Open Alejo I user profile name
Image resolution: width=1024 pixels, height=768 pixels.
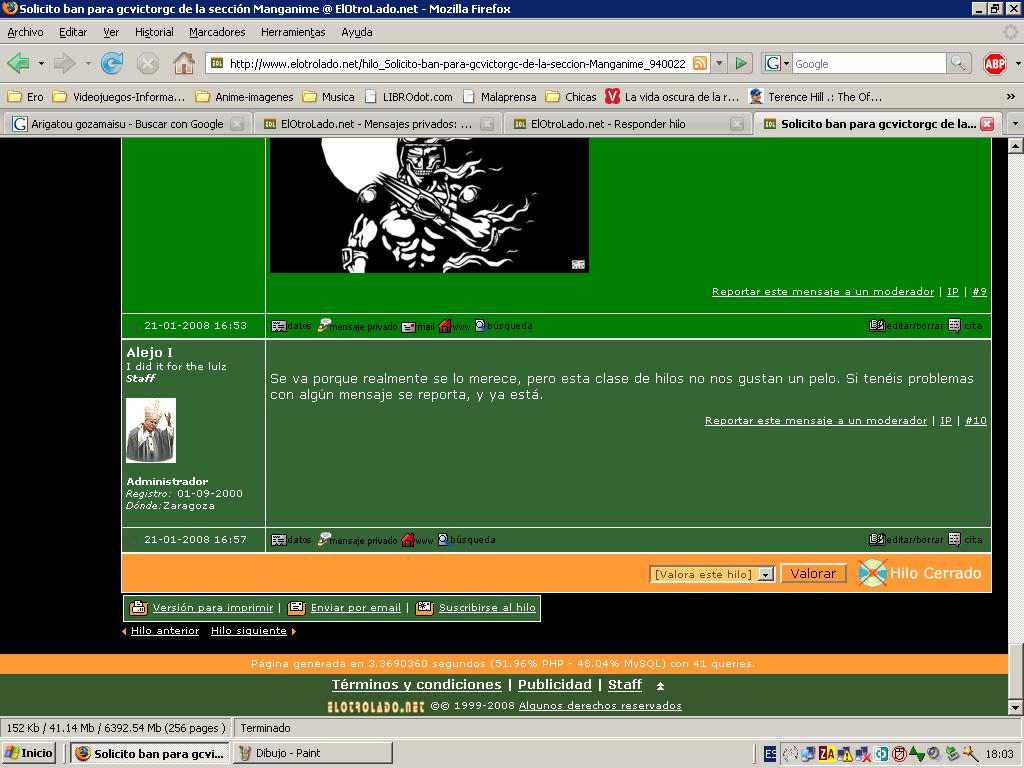point(150,352)
